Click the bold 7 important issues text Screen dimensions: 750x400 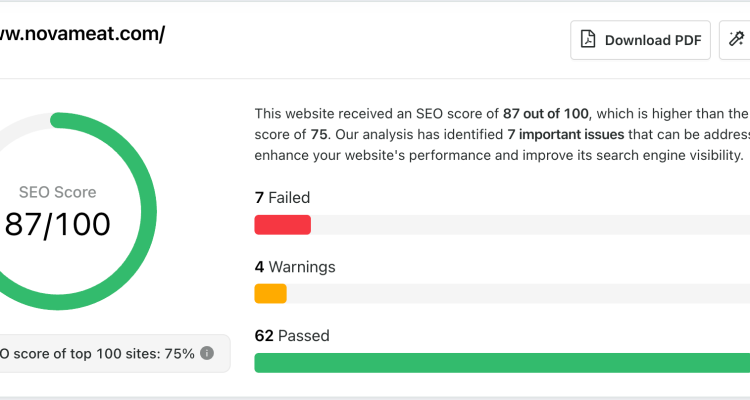click(x=566, y=134)
